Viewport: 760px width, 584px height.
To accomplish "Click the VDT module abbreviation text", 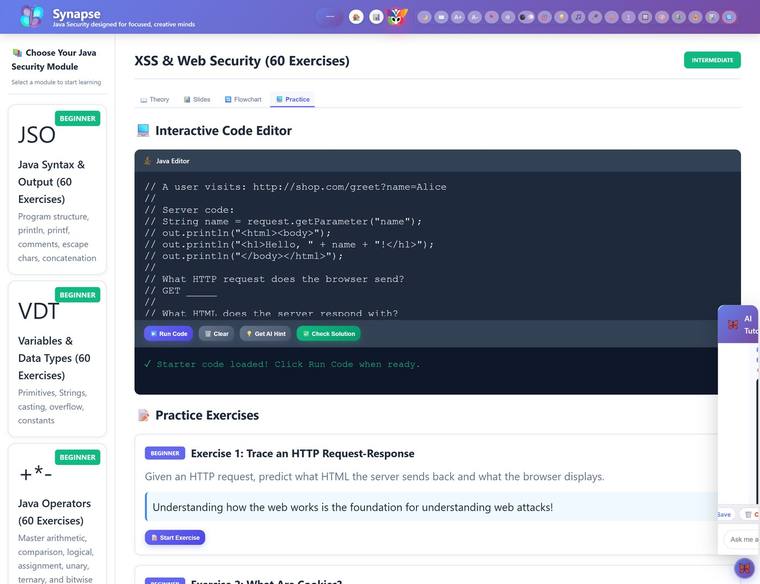I will 38,311.
